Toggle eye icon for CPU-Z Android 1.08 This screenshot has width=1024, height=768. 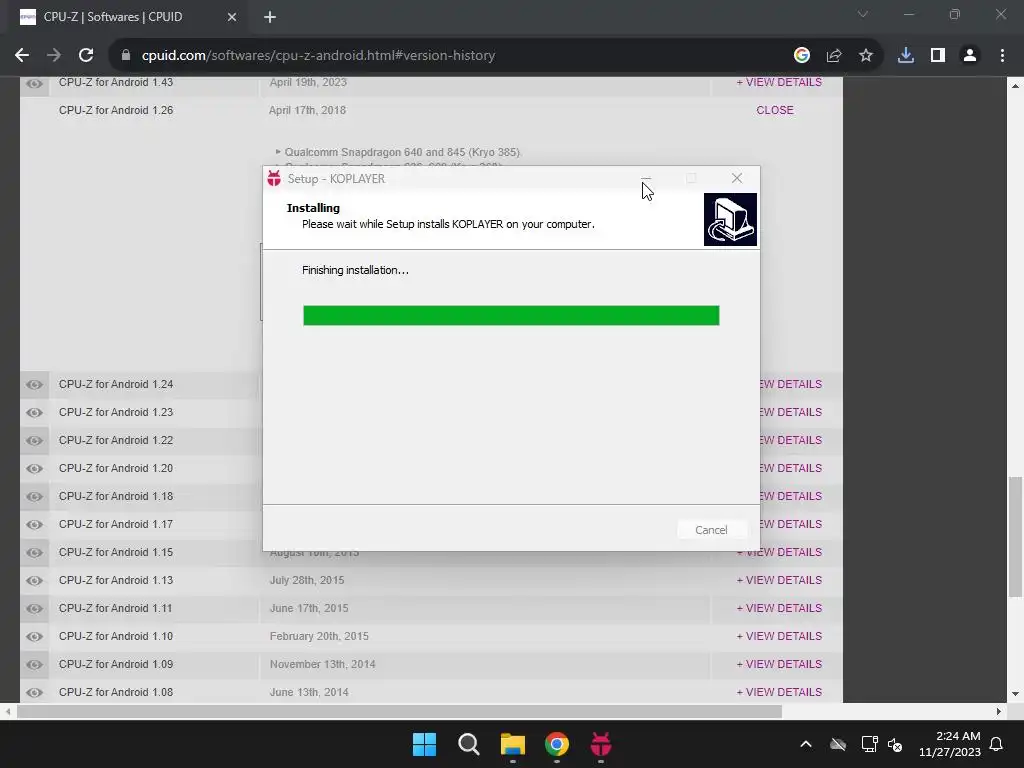click(x=34, y=692)
